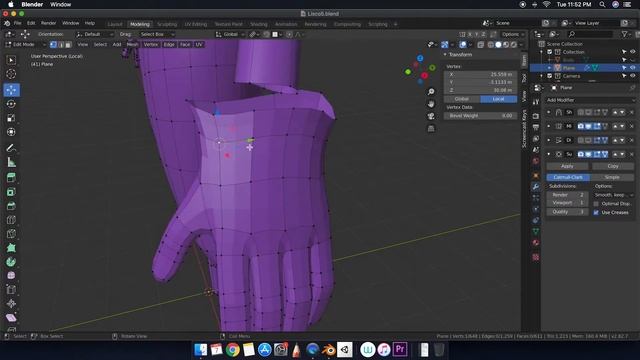Screen dimensions: 640x360
Task: Open the Modifiers wrench tab in properties
Action: [536, 187]
